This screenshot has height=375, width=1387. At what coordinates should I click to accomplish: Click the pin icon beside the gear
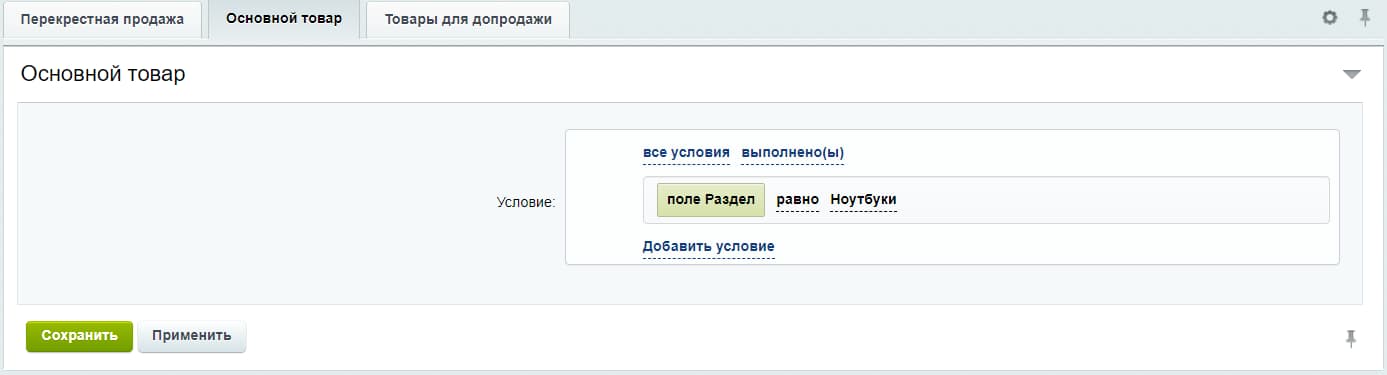(x=1364, y=18)
